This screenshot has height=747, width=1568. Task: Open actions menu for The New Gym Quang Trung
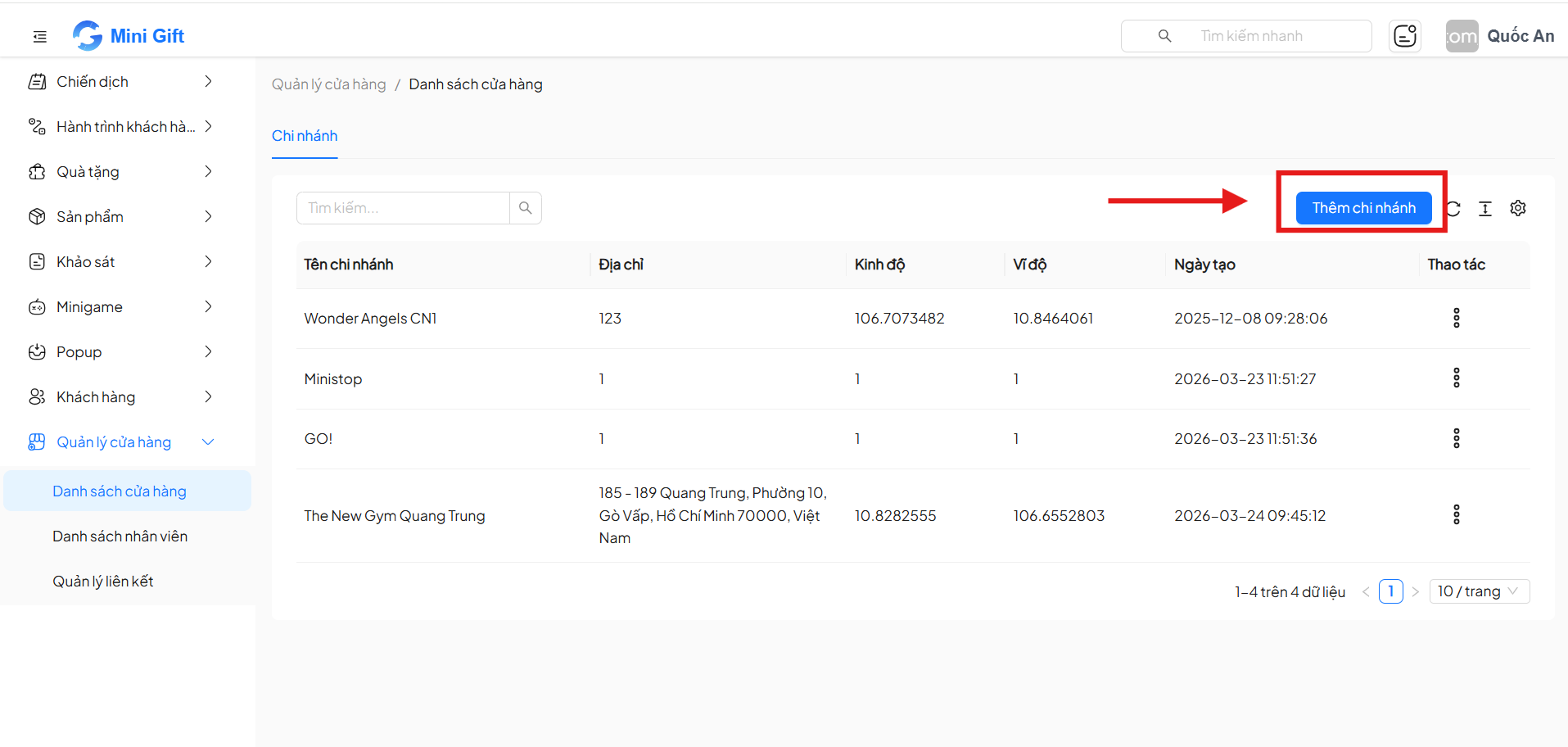click(x=1457, y=514)
